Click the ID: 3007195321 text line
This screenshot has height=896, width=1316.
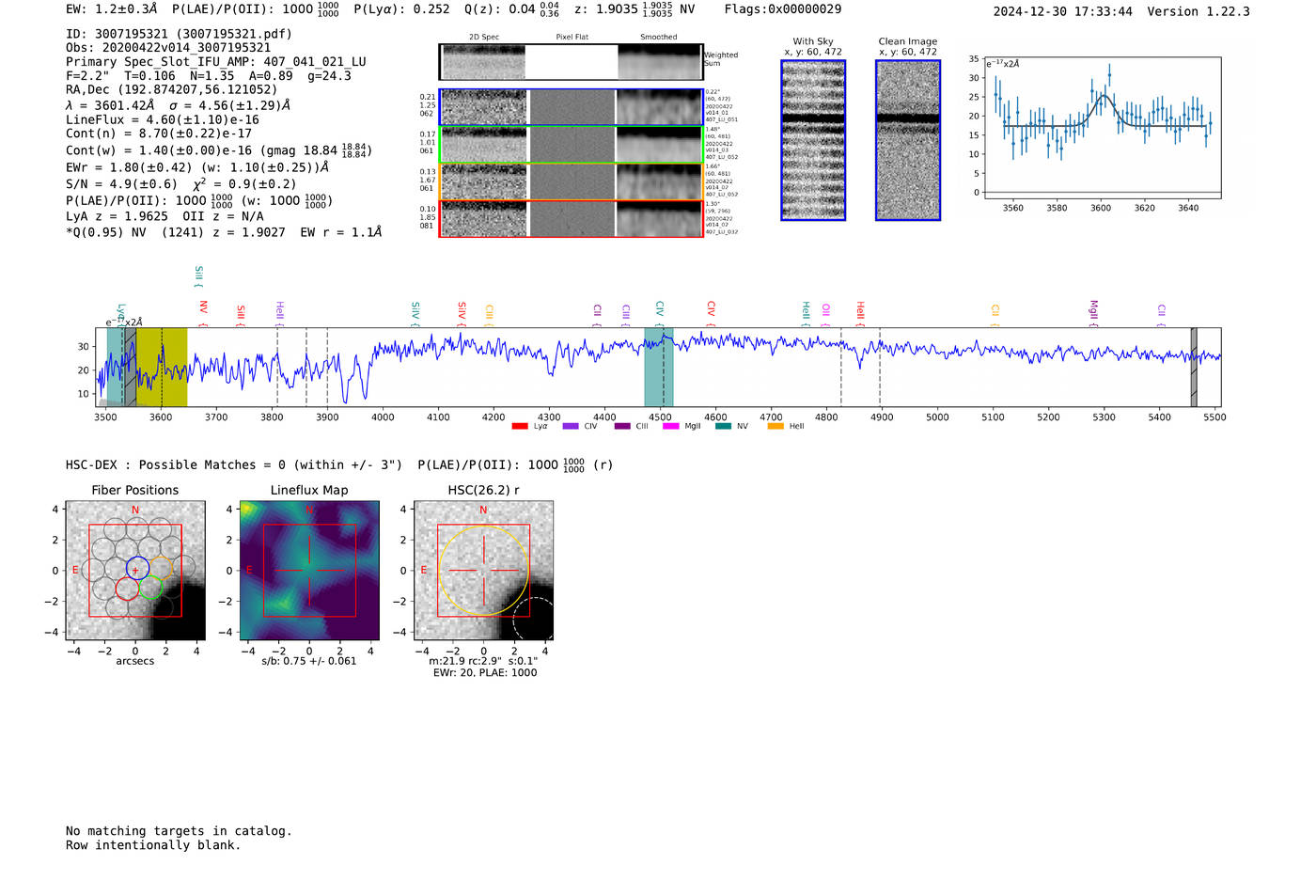click(x=179, y=34)
